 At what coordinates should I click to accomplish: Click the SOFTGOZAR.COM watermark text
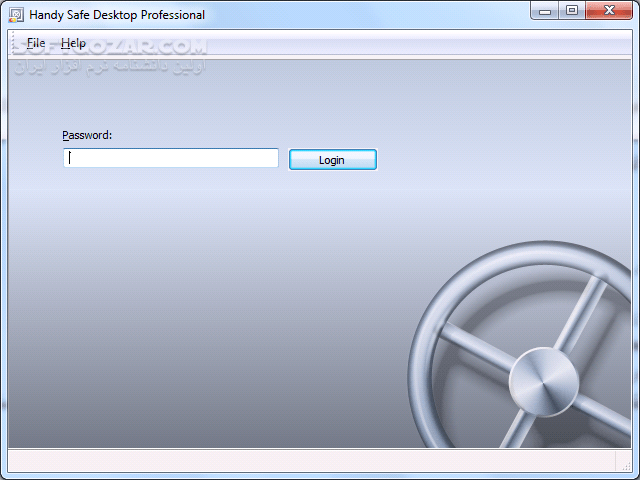coord(110,47)
